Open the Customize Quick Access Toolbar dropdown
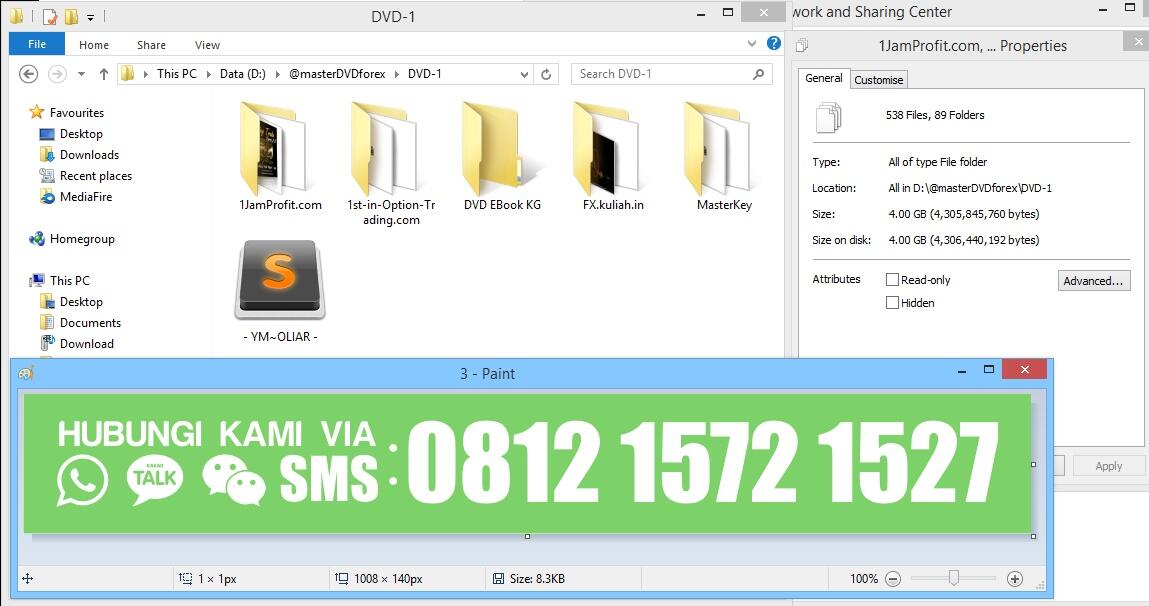The height and width of the screenshot is (606, 1149). (90, 16)
